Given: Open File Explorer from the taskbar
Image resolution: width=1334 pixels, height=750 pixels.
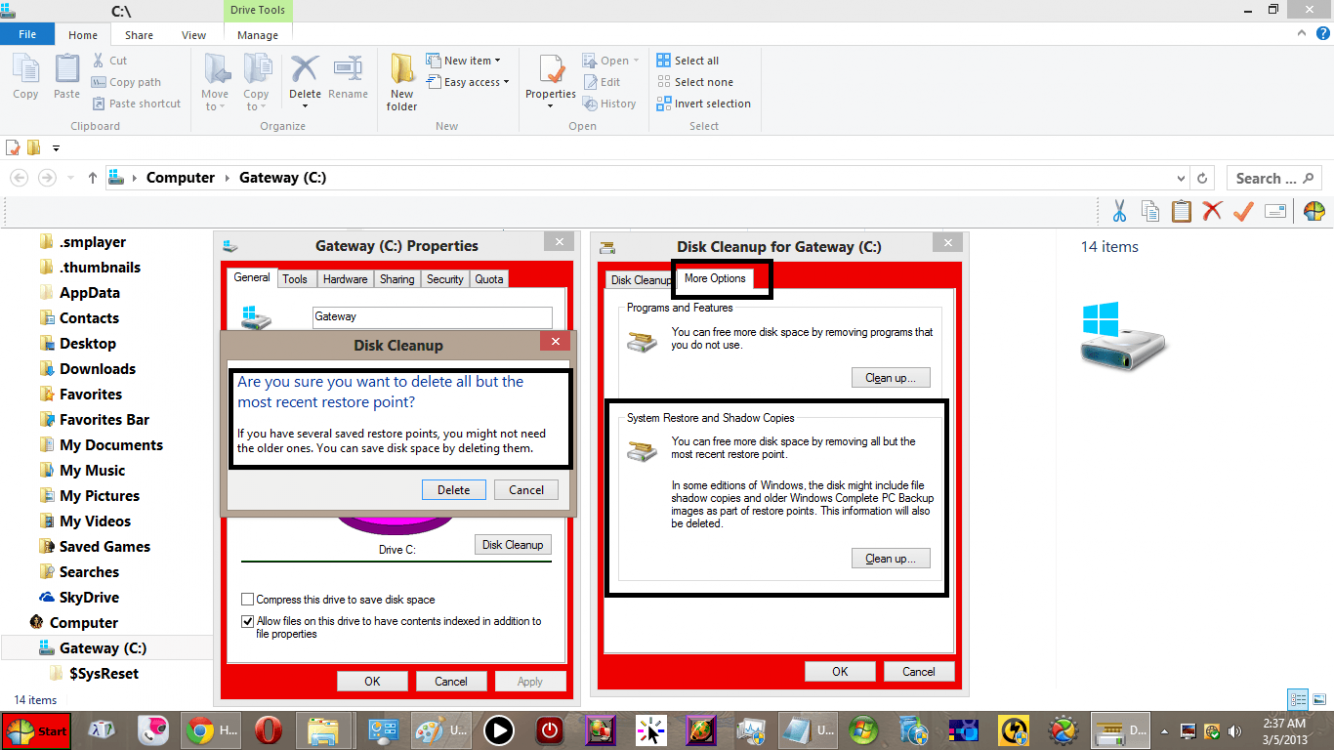Looking at the screenshot, I should tap(324, 731).
